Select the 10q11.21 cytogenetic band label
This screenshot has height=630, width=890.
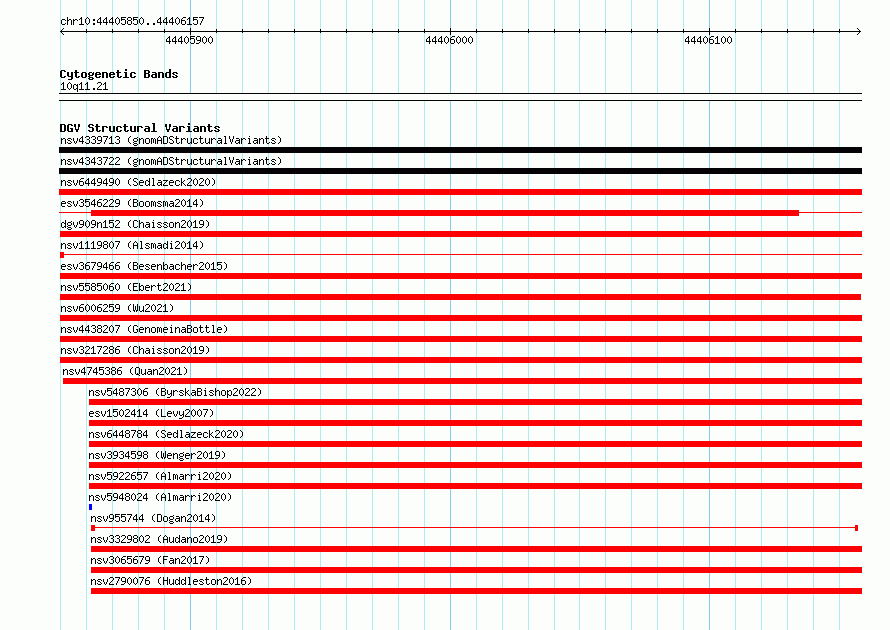84,86
